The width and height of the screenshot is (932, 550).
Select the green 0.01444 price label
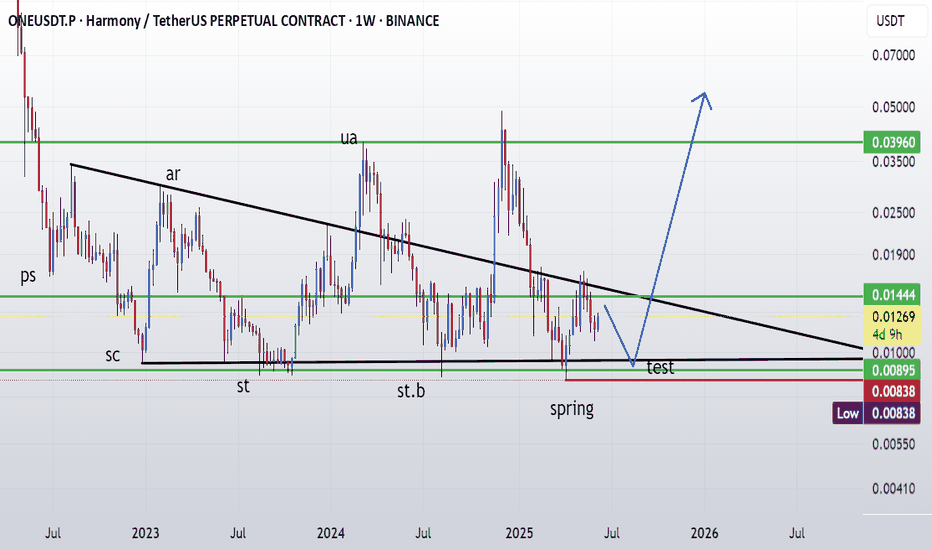tap(892, 296)
